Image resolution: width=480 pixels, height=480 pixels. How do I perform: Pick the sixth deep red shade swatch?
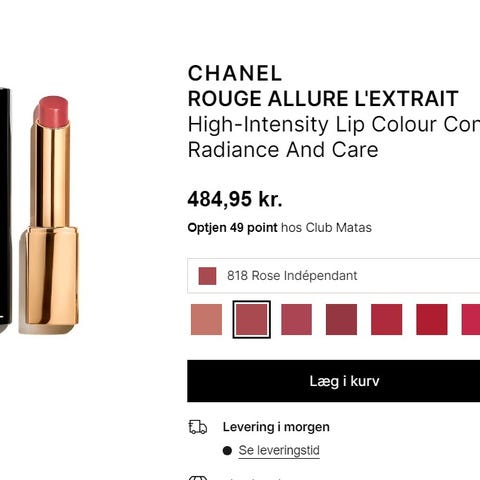click(432, 319)
